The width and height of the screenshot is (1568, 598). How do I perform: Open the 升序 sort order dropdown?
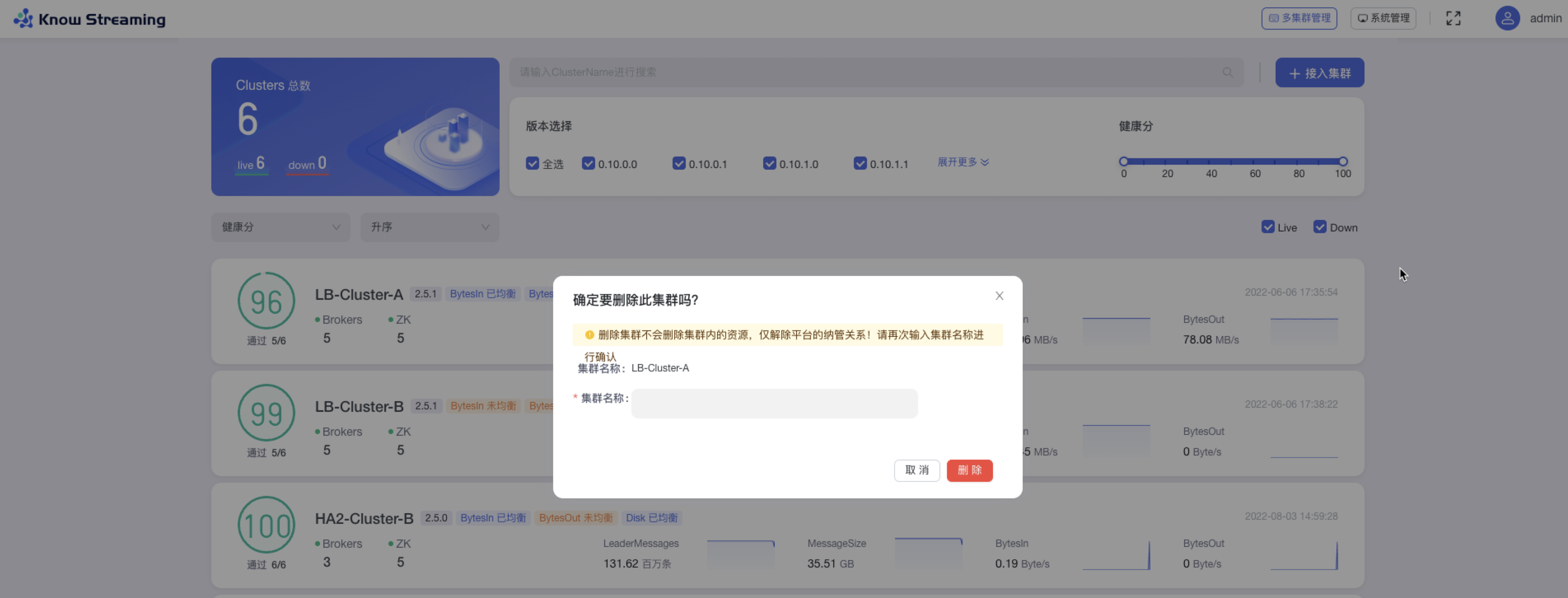(429, 227)
